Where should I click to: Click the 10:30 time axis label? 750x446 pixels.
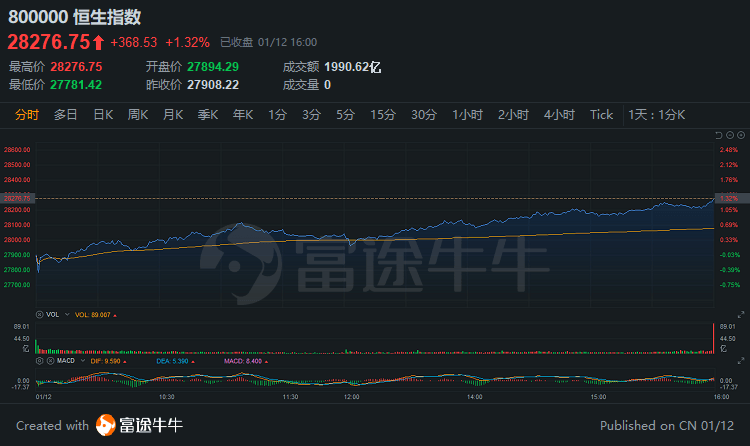tap(166, 397)
